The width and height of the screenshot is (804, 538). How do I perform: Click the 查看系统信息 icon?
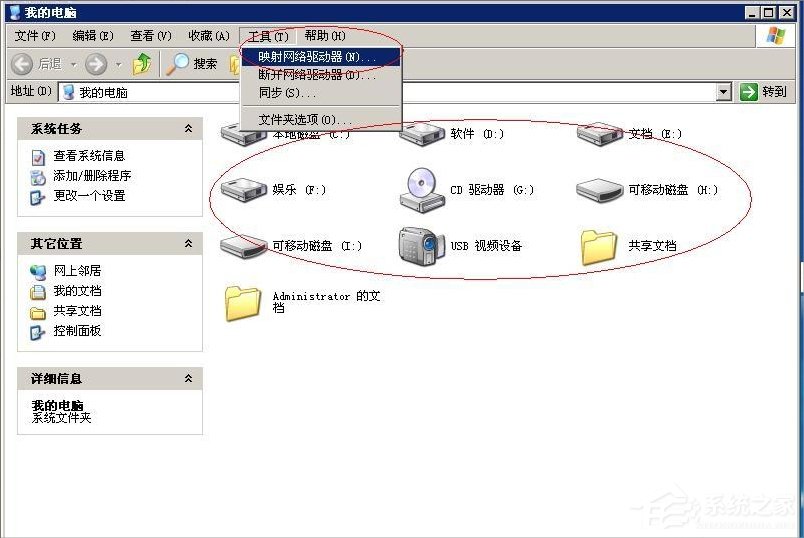tap(38, 157)
